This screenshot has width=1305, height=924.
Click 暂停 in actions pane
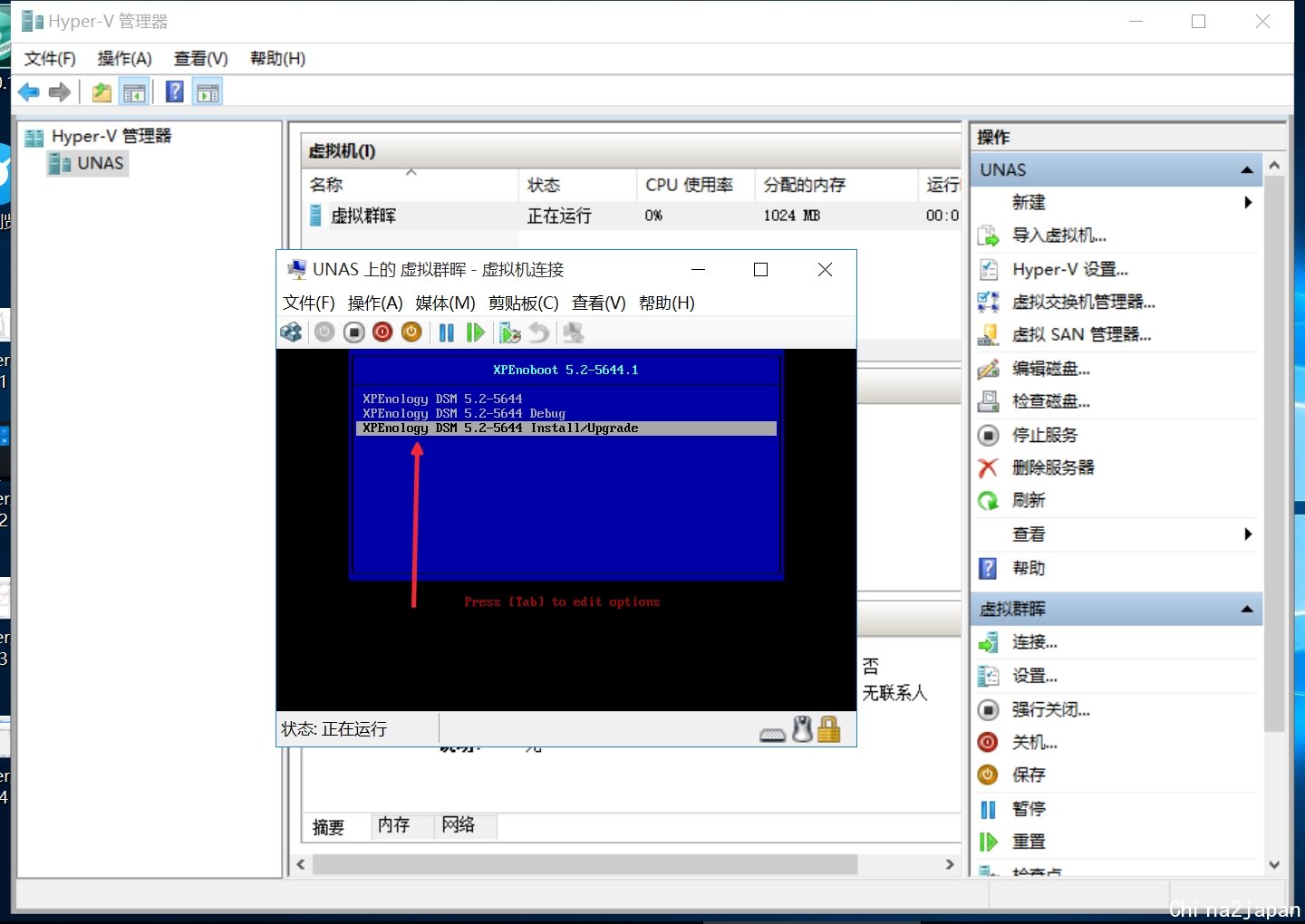[1029, 809]
